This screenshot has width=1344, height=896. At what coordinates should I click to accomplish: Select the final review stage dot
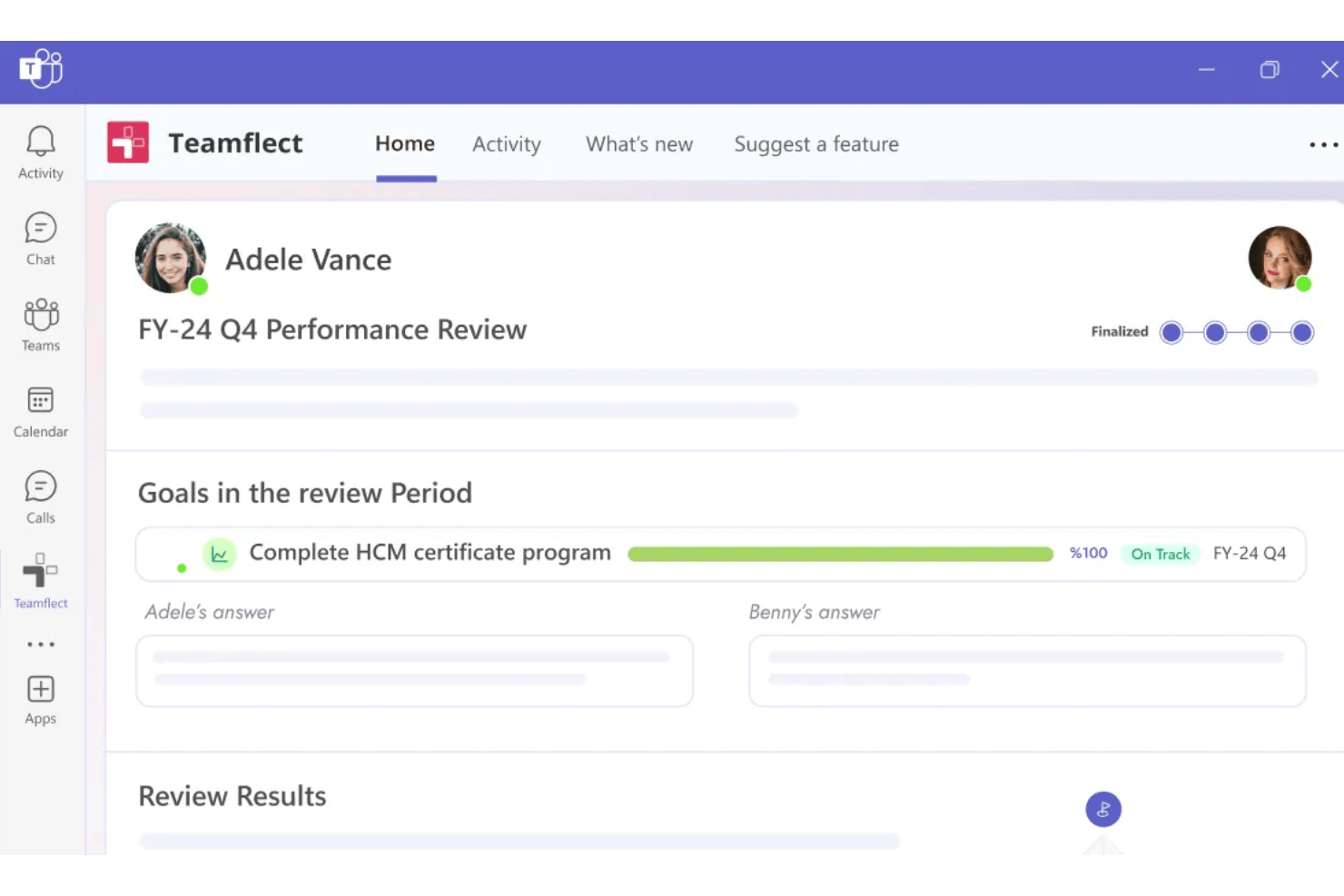(1302, 332)
